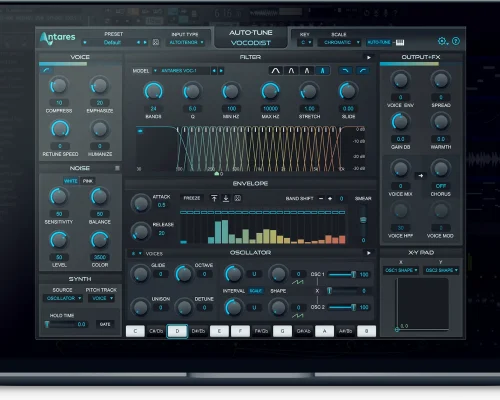Toggle note C in keyboard row

135,331
